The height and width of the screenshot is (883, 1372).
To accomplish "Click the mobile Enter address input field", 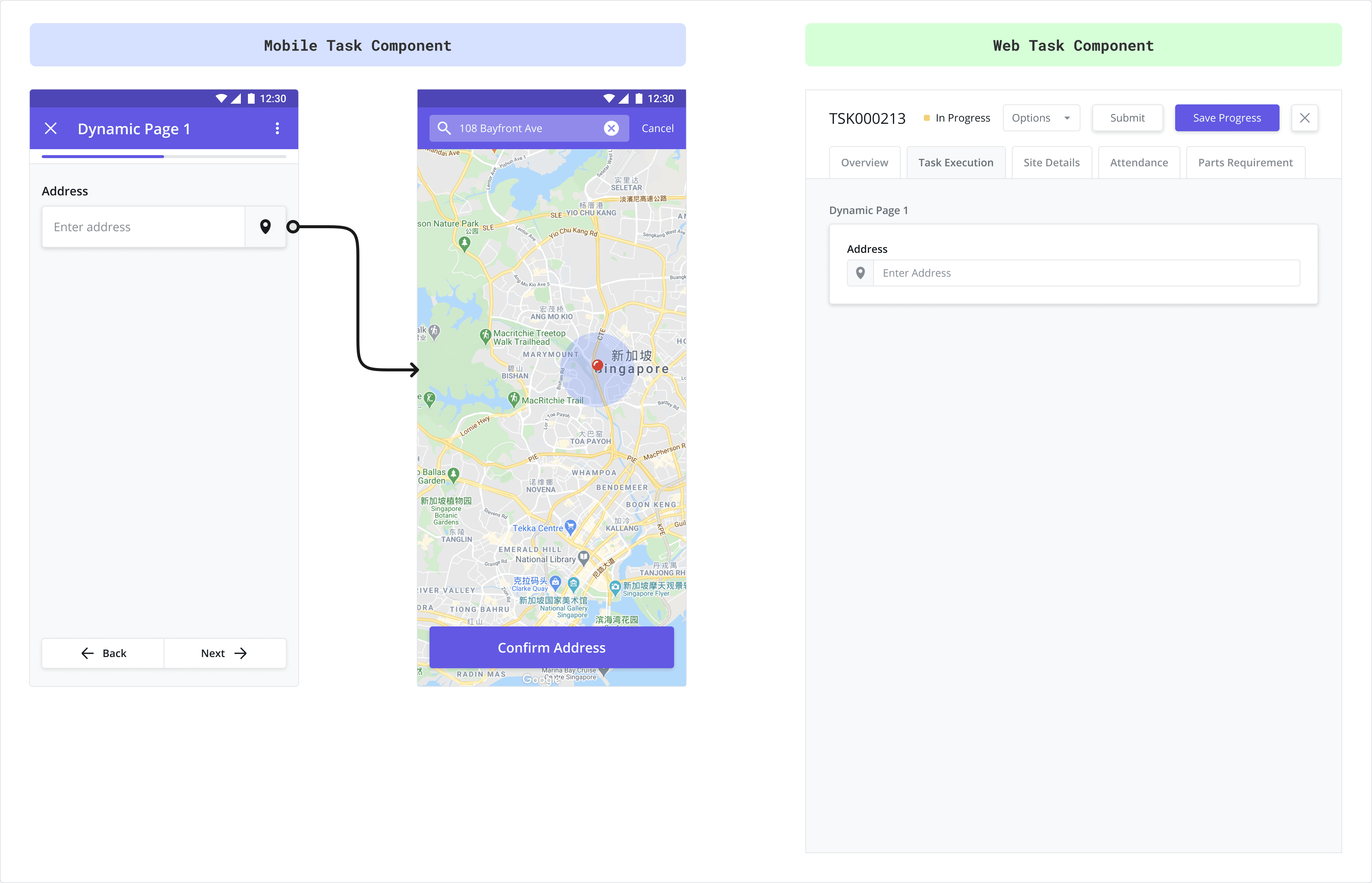I will (143, 226).
